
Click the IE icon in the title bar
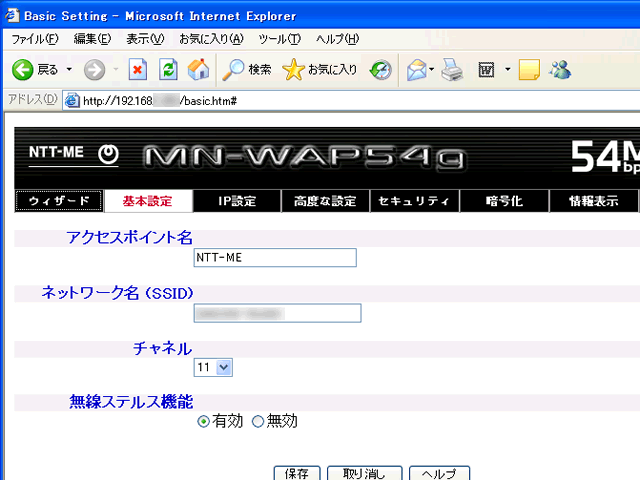[11, 16]
